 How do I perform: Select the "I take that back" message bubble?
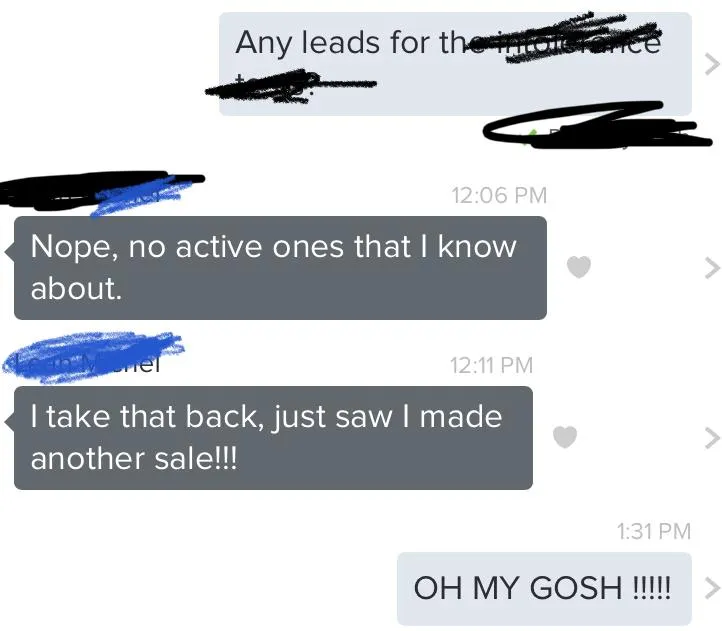tap(274, 438)
